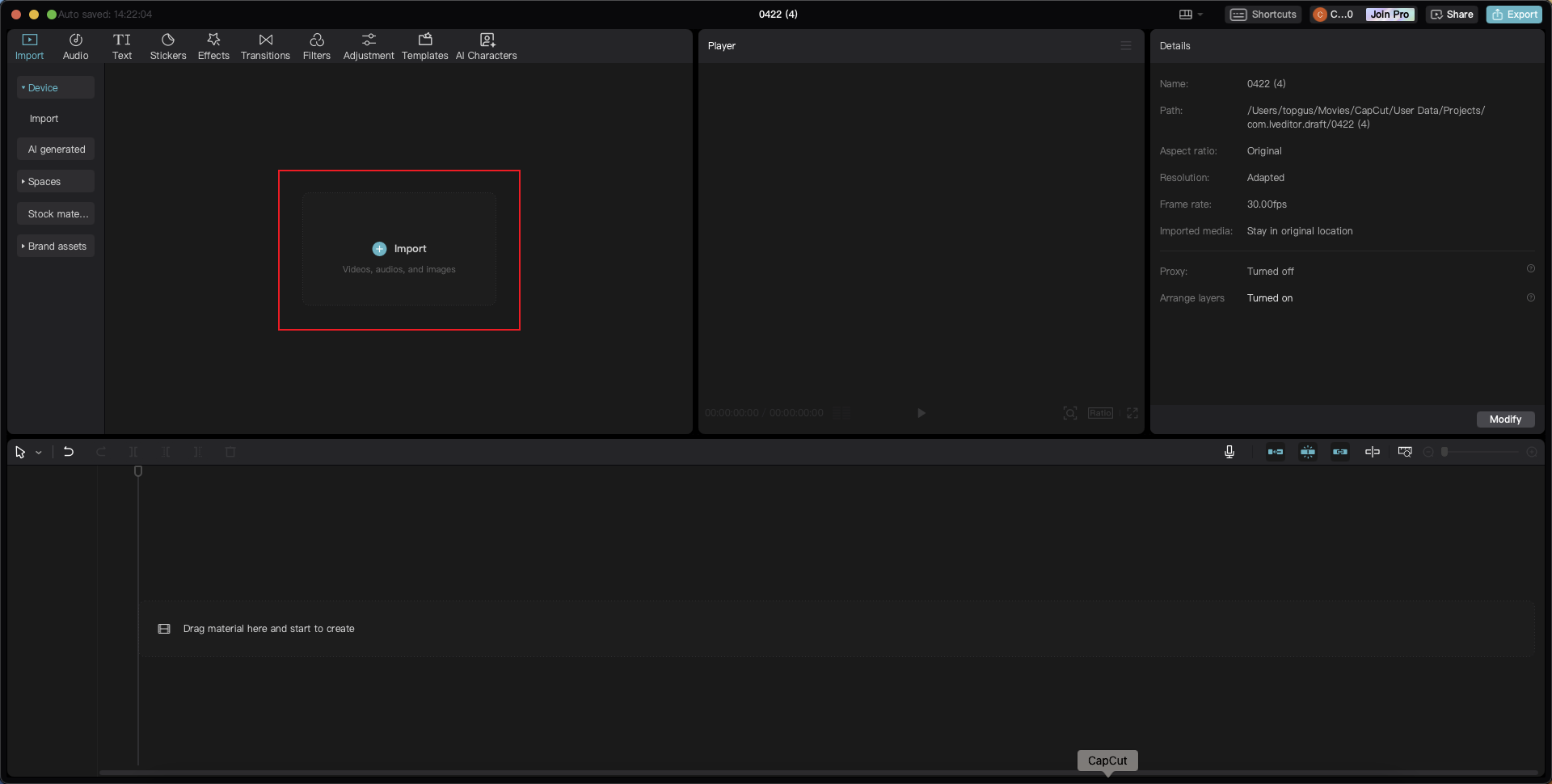This screenshot has width=1552, height=784.
Task: Select the Import tab in the top toolbar
Action: pyautogui.click(x=29, y=47)
